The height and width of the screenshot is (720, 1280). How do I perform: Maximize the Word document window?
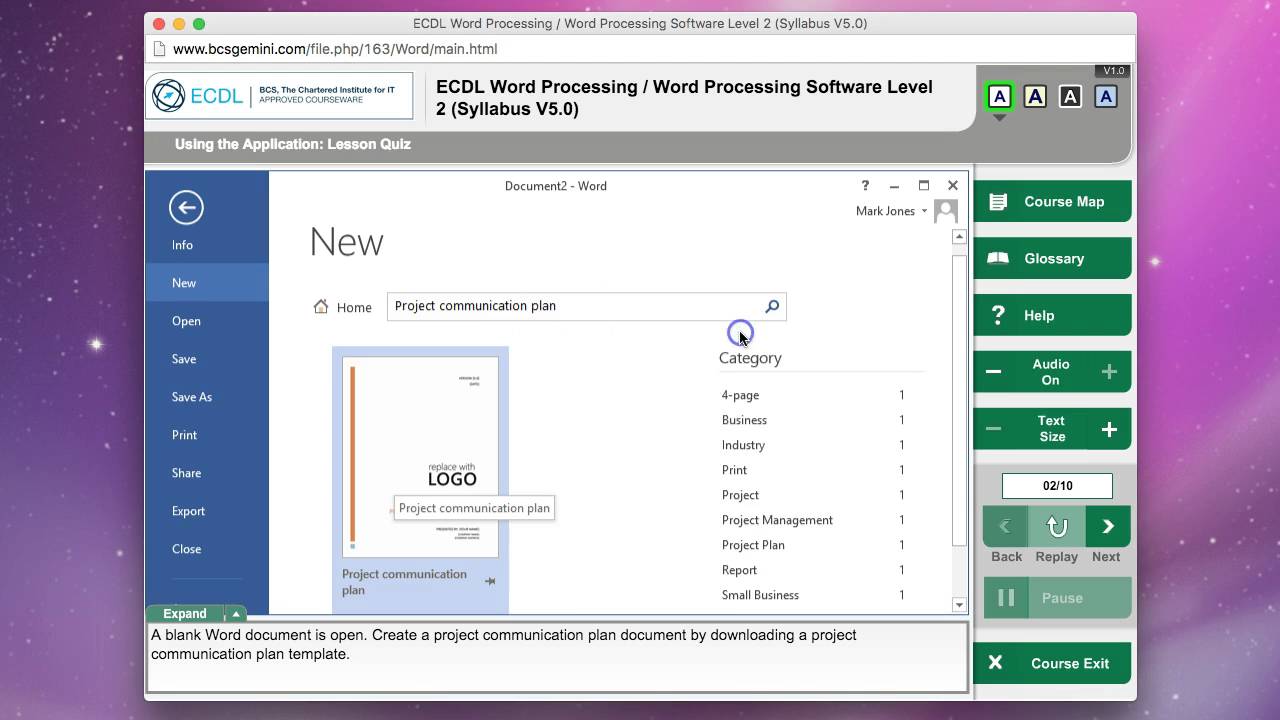point(924,185)
